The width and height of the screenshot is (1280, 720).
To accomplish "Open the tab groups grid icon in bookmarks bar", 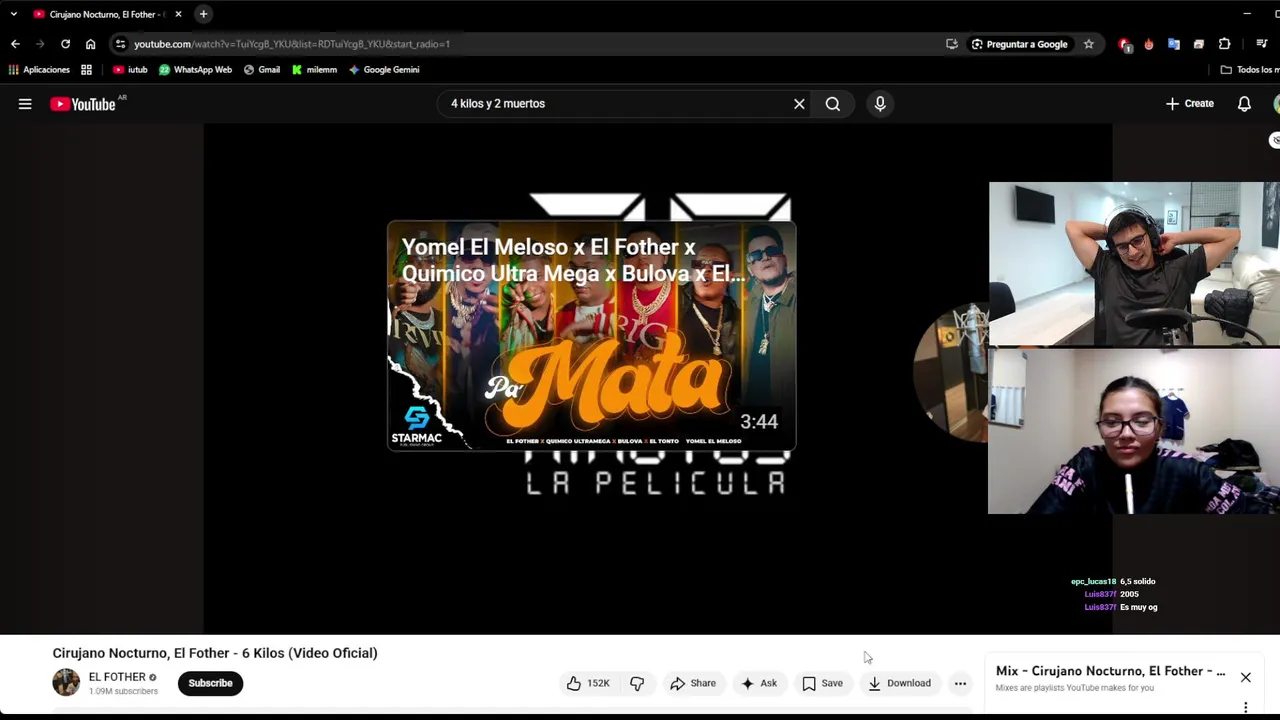I will coord(86,70).
